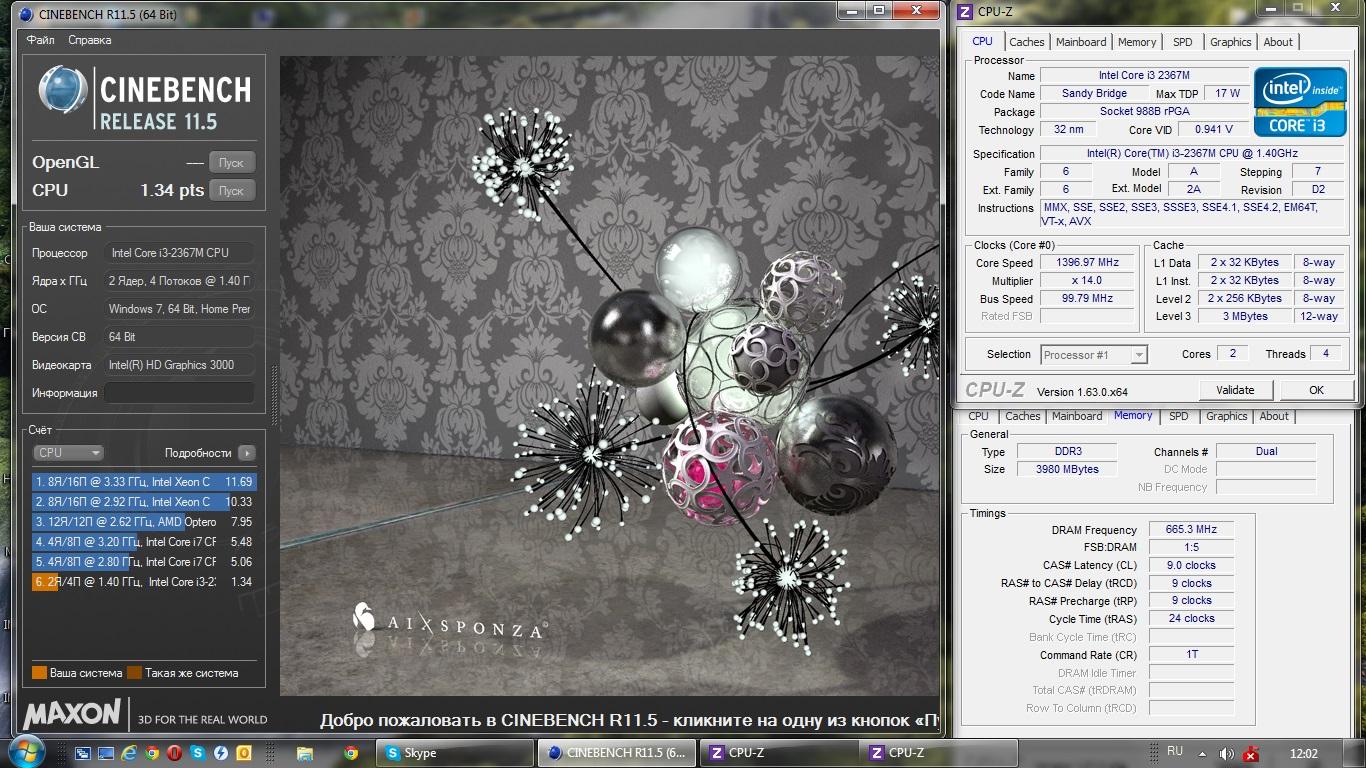Switch to Memory tab in top CPU-Z

coord(1137,42)
